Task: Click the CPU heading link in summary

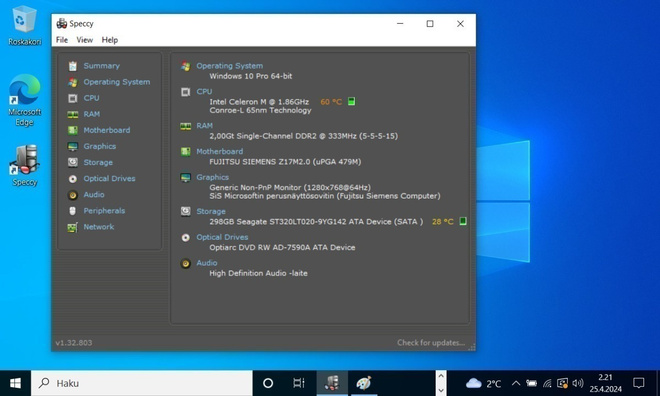Action: click(204, 92)
